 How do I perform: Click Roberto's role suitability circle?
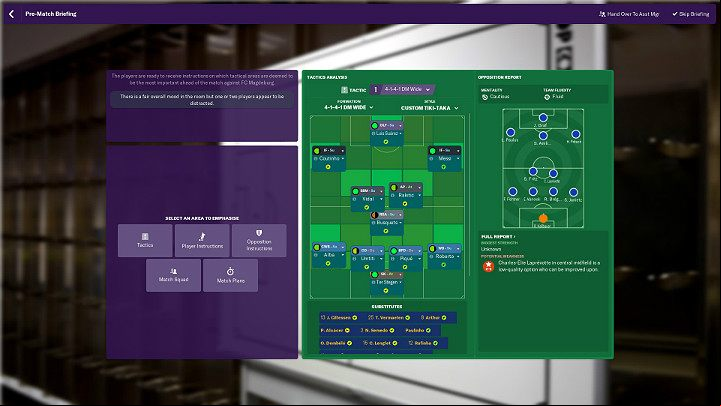[432, 249]
